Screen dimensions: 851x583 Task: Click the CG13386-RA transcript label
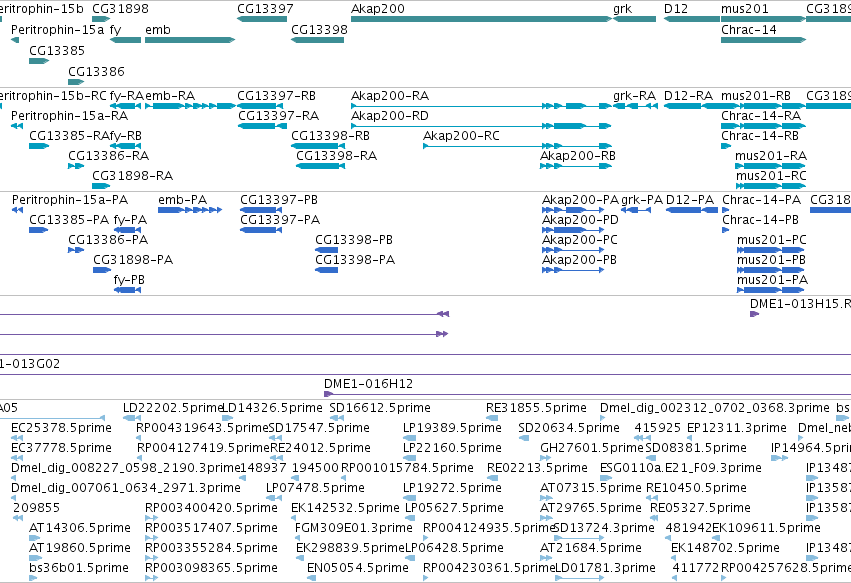[x=109, y=156]
